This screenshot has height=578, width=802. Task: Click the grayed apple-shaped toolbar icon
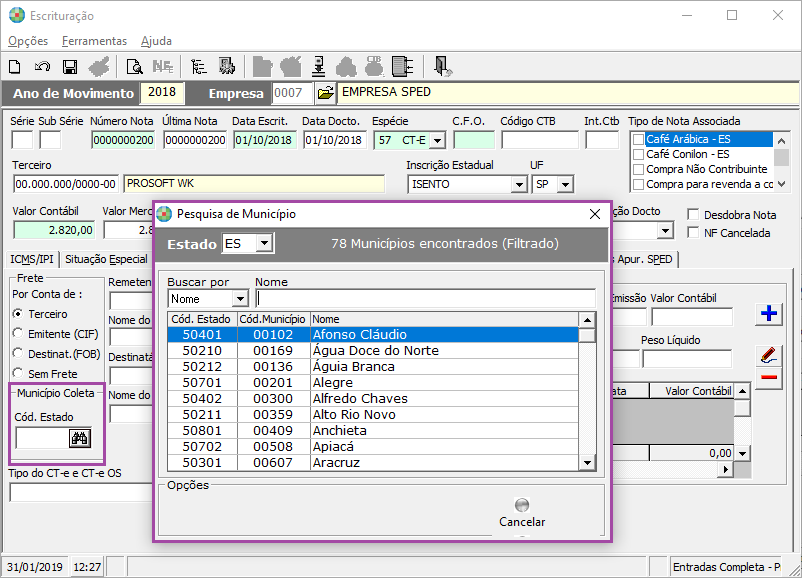tap(291, 67)
